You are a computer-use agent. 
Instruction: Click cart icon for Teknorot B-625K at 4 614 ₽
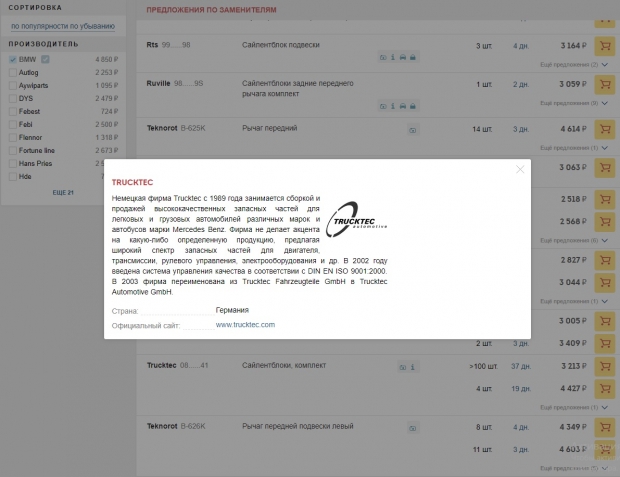[x=604, y=129]
